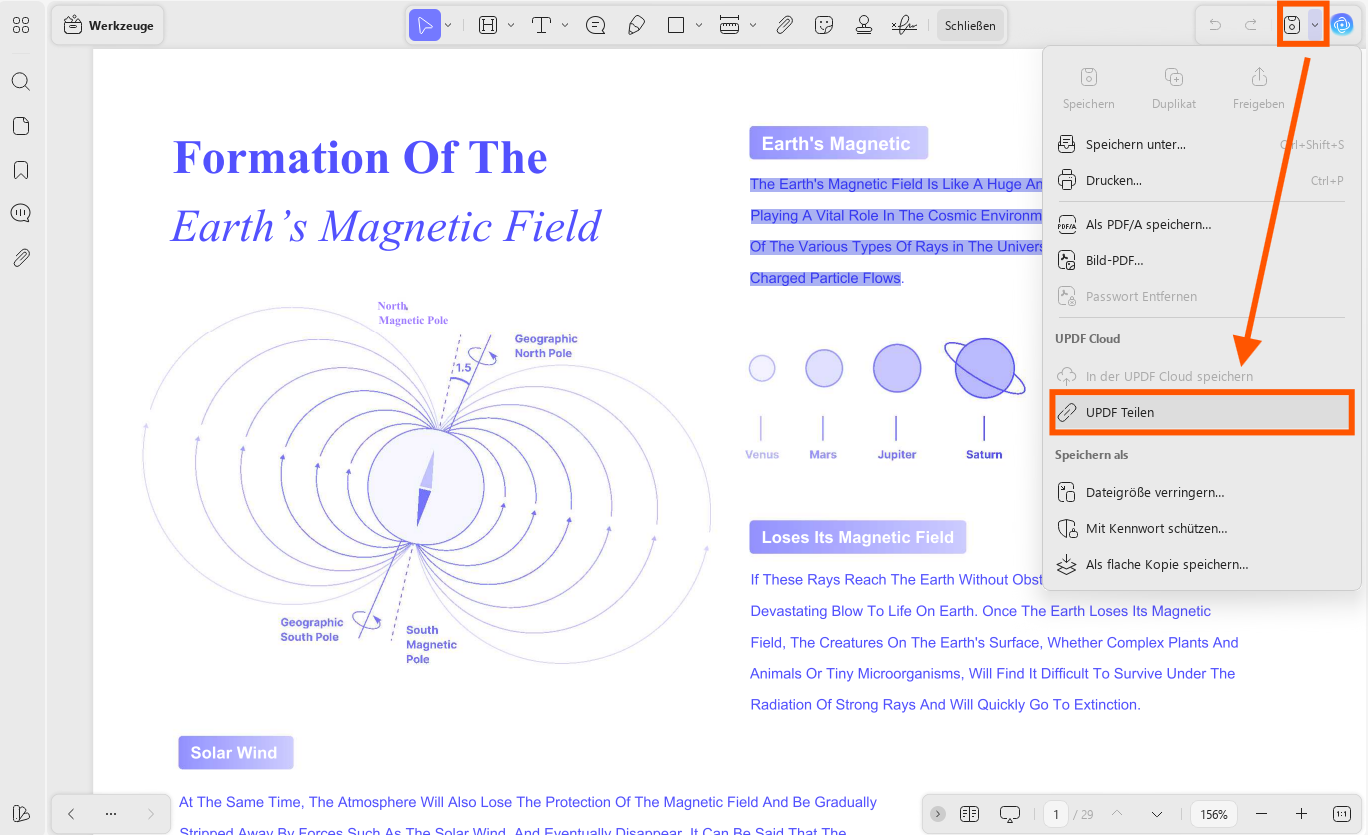This screenshot has height=835, width=1368.
Task: Zoom out with minus button
Action: click(1262, 814)
